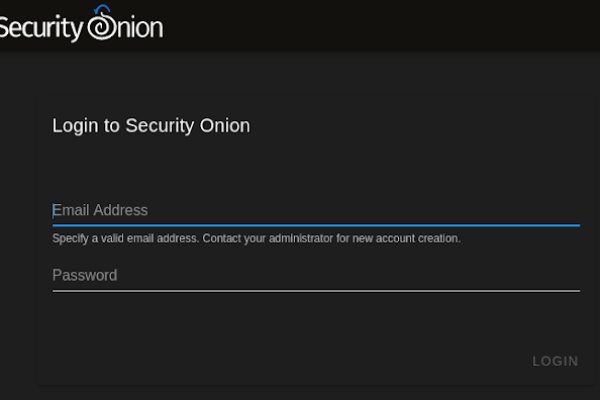Viewport: 600px width, 400px height.
Task: Click the blinking text cursor in the email field
Action: 54,210
